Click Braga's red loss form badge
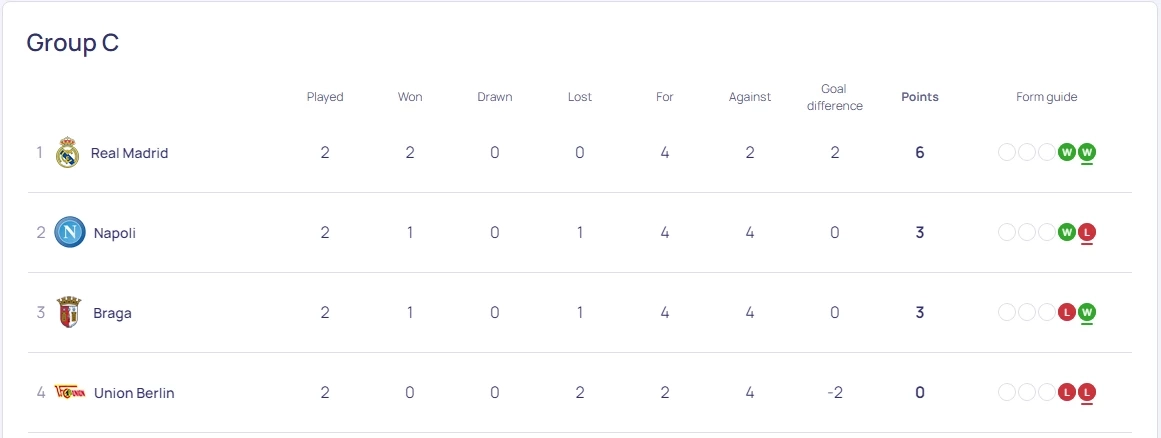 click(1067, 313)
